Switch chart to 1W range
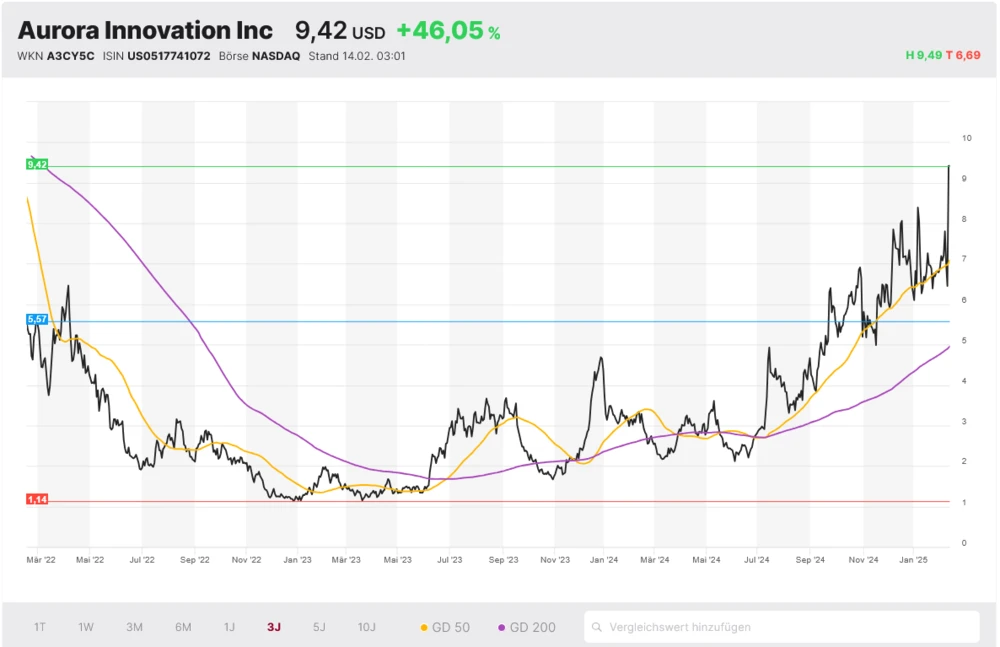 pos(86,627)
